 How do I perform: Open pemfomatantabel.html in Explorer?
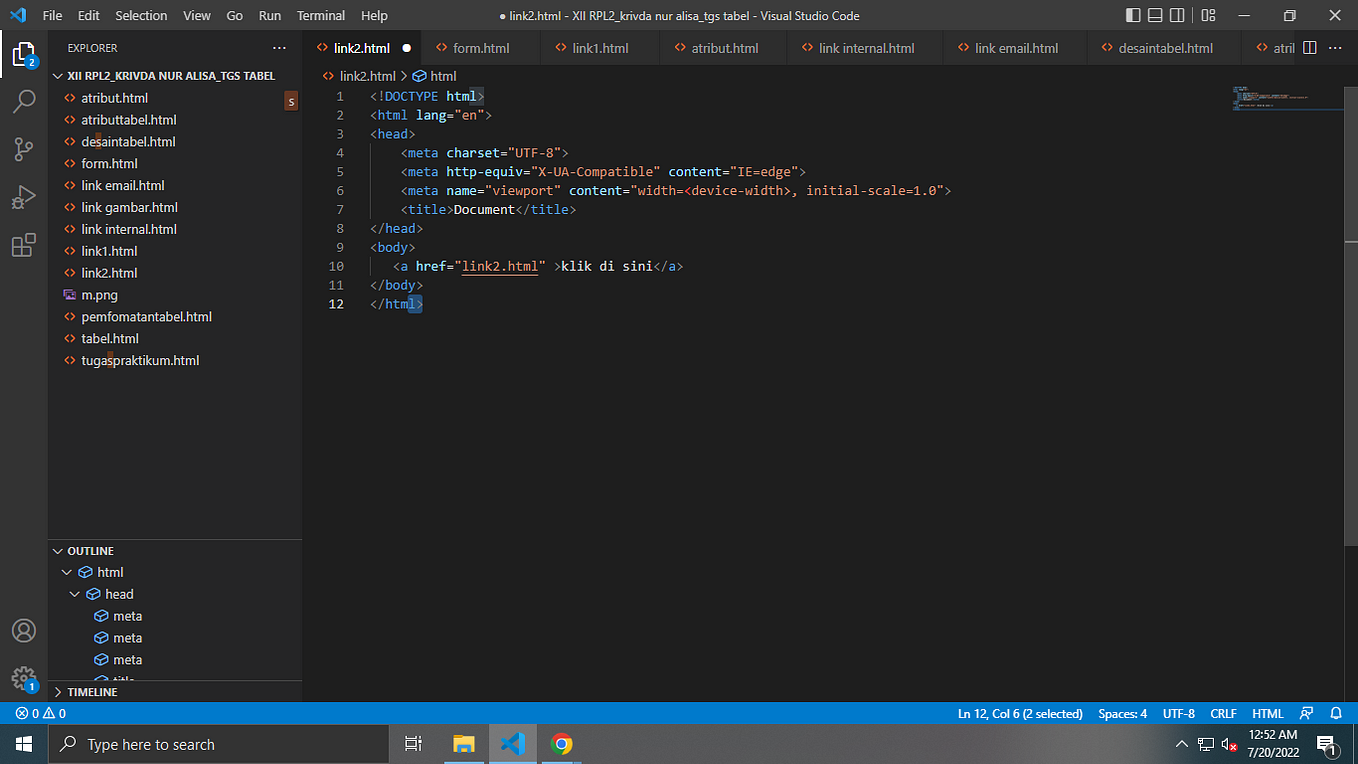[x=175, y=317]
